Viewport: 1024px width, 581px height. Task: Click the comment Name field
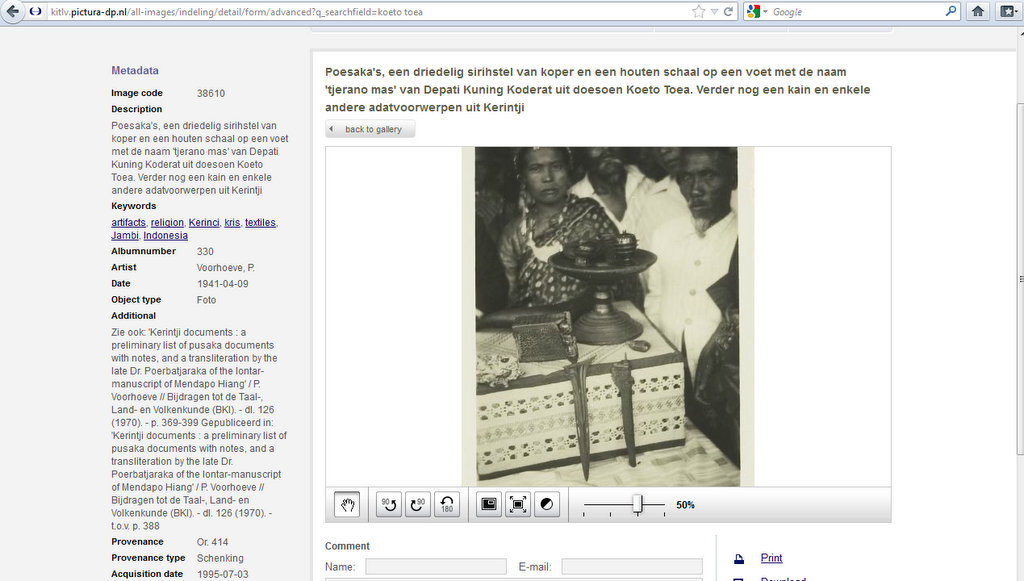[436, 567]
